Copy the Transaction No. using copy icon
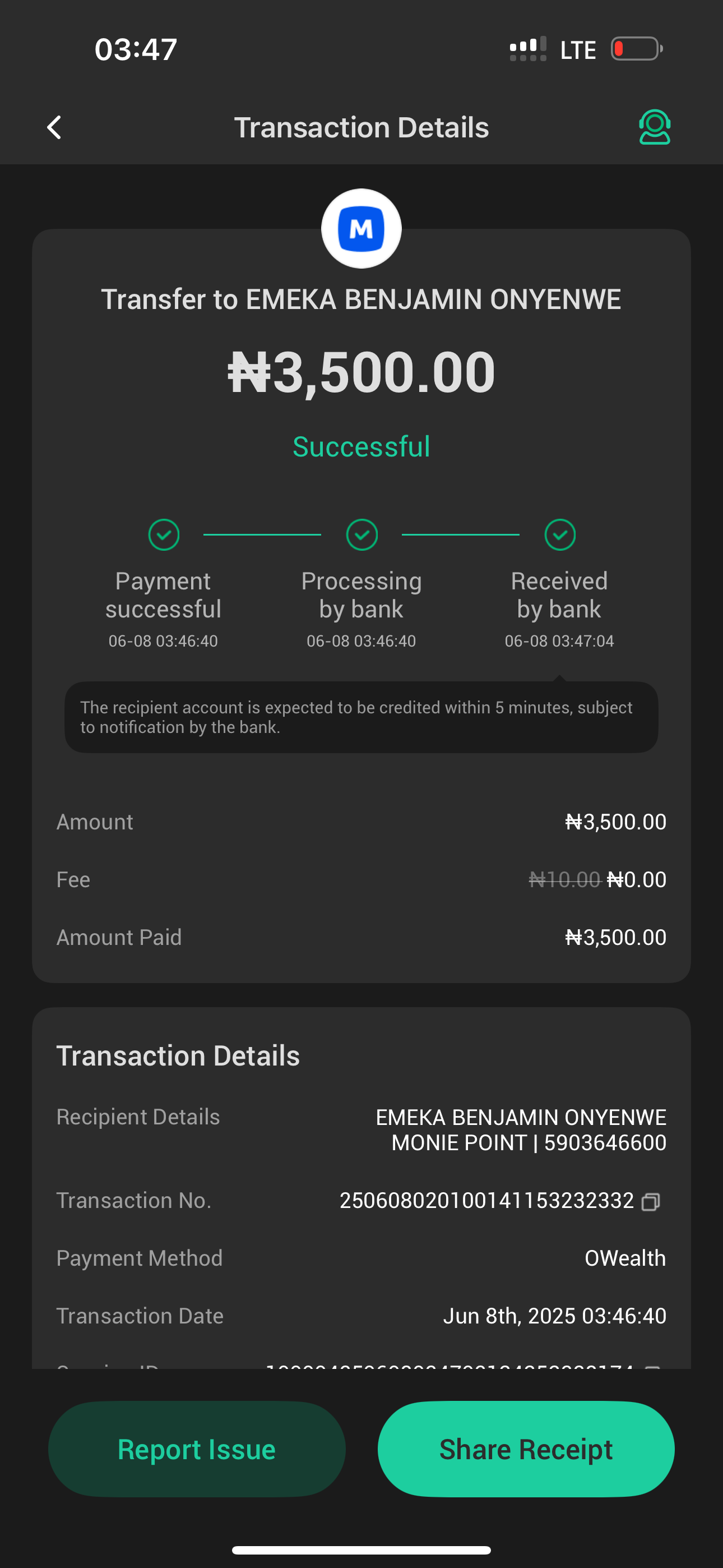Screen dimensions: 723x1568 pos(651,1202)
